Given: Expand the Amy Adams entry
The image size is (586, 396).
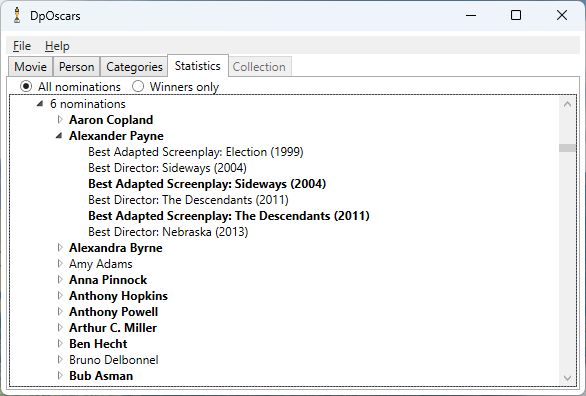Looking at the screenshot, I should coord(60,263).
